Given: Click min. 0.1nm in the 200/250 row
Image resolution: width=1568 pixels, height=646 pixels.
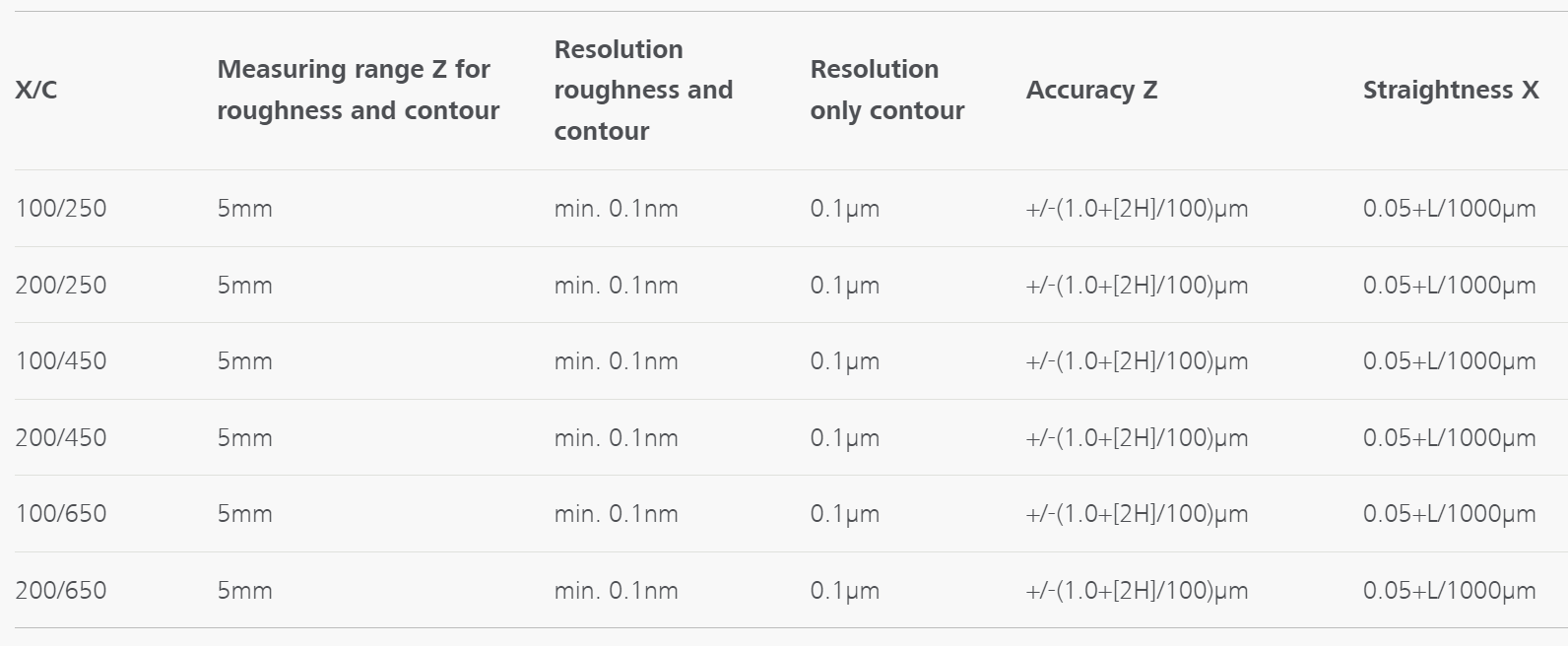Looking at the screenshot, I should coord(616,286).
